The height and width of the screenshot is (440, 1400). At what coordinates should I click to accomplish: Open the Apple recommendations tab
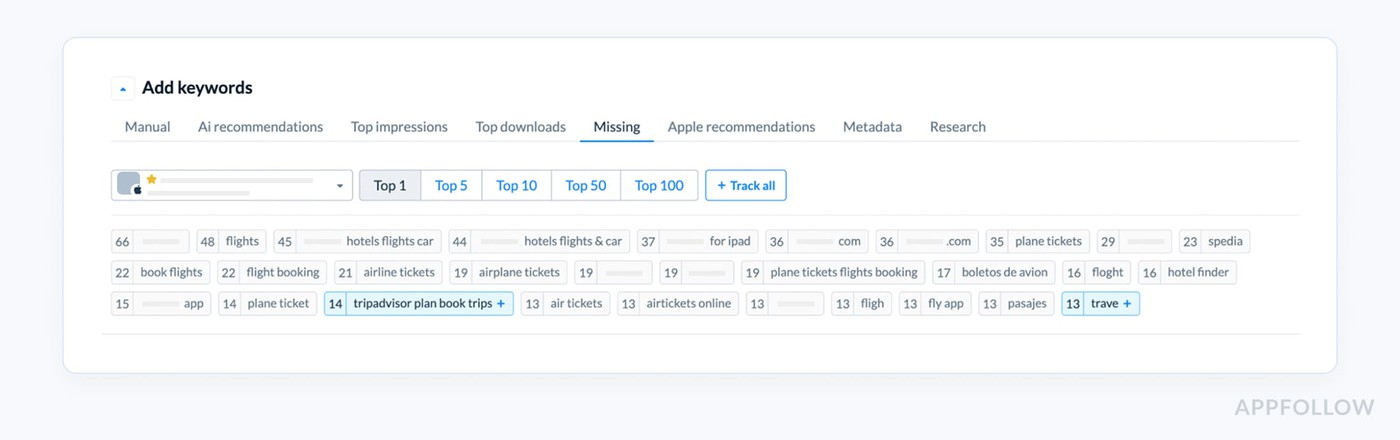[741, 127]
